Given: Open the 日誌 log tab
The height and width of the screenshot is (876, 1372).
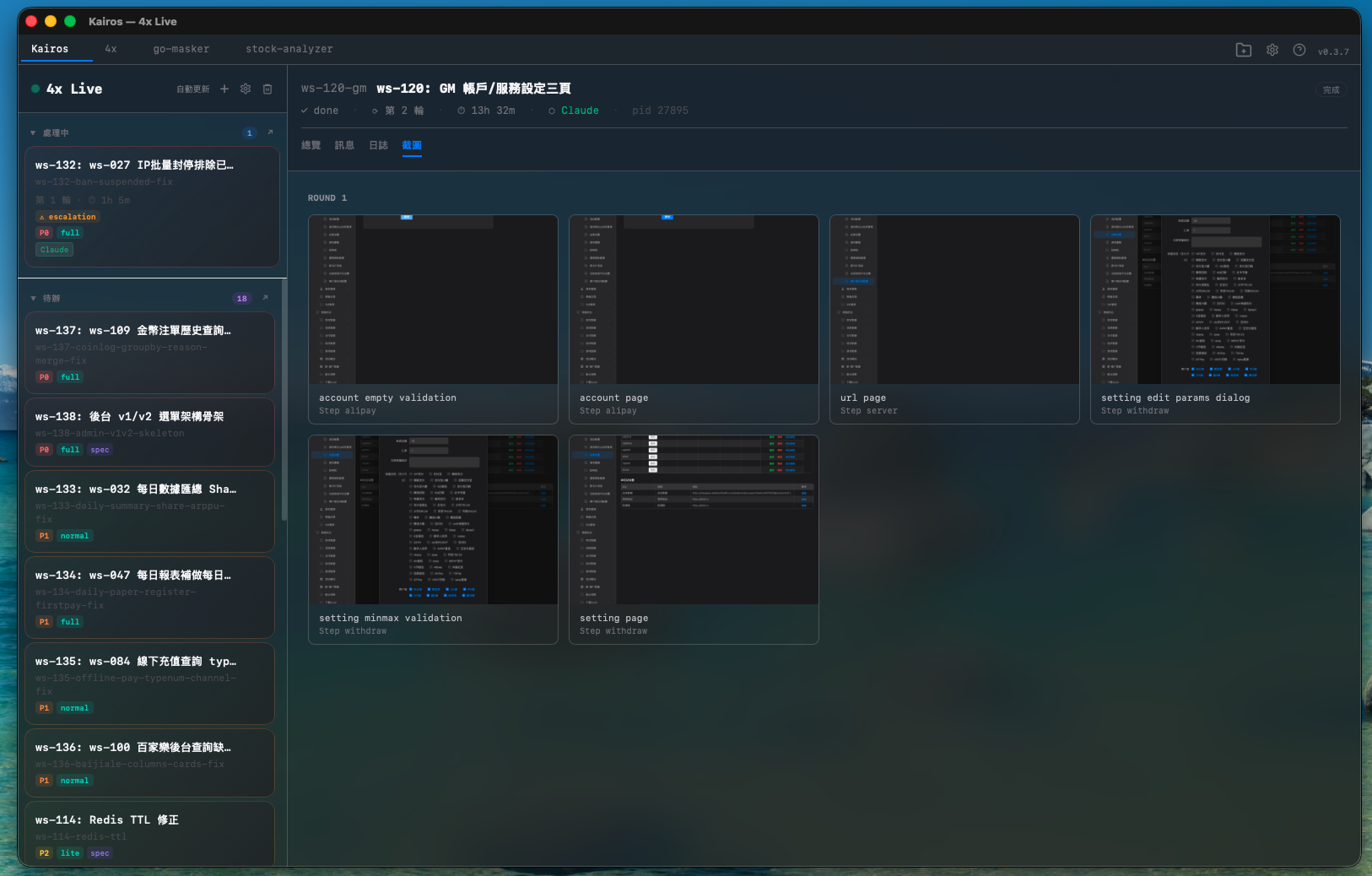Looking at the screenshot, I should click(x=378, y=145).
